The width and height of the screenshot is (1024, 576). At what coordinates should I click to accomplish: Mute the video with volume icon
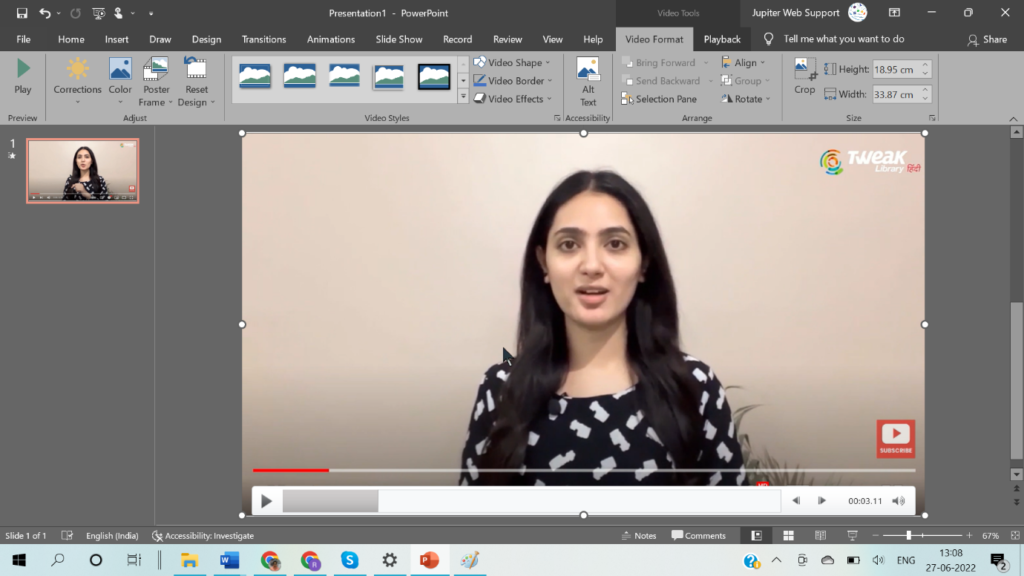click(x=899, y=501)
